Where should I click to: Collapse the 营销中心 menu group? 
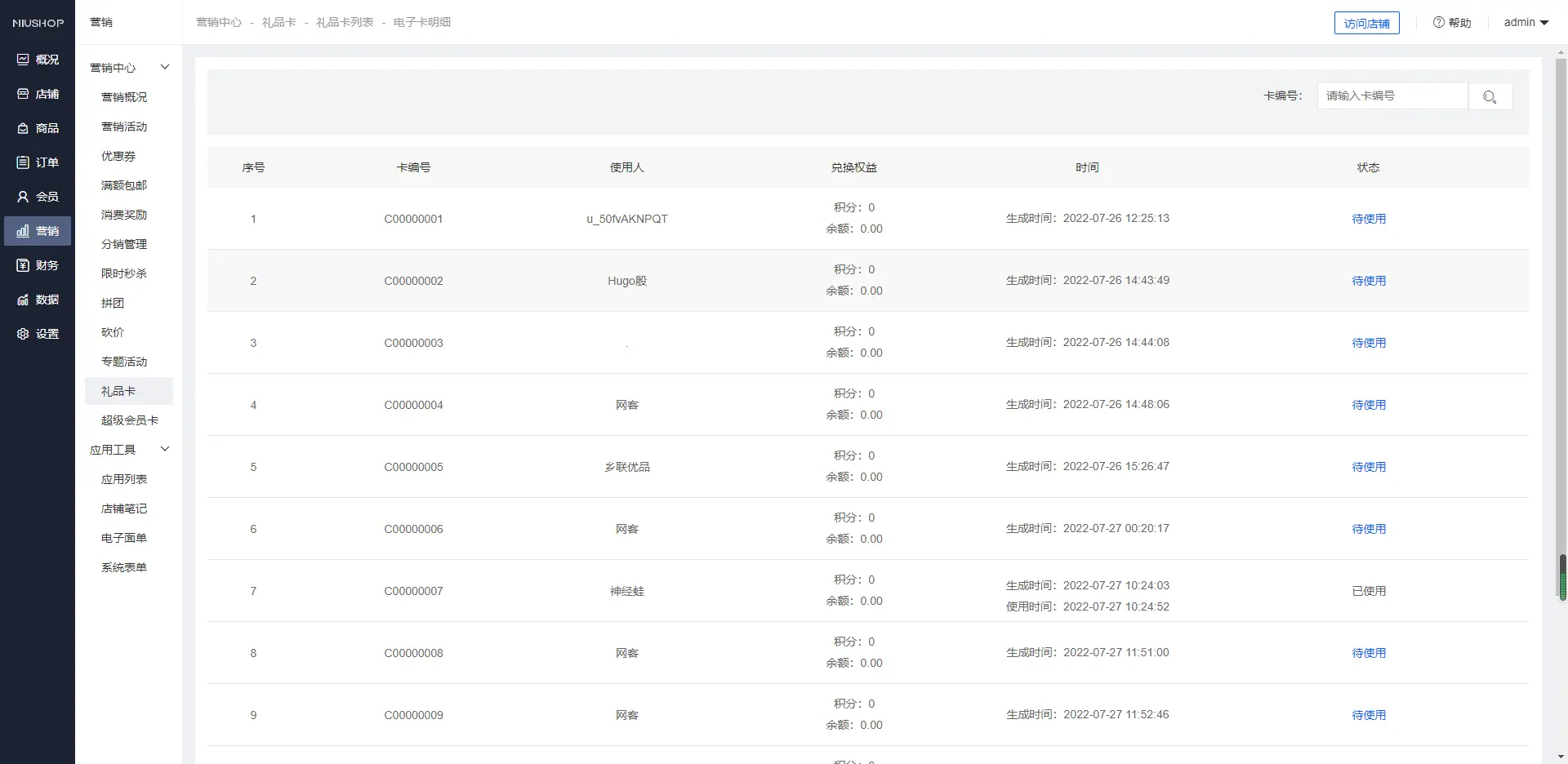click(164, 67)
